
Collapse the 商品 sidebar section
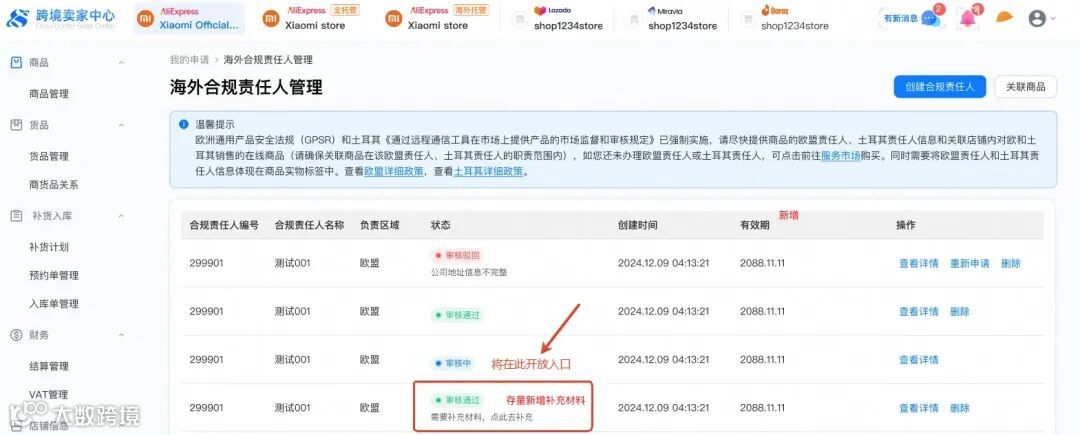(121, 63)
